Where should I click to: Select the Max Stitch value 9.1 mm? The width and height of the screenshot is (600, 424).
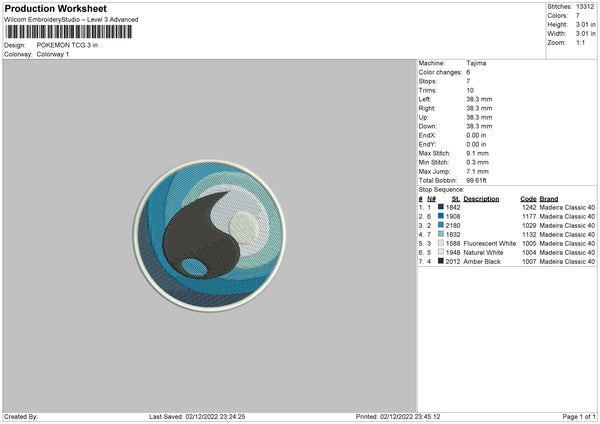[477, 153]
